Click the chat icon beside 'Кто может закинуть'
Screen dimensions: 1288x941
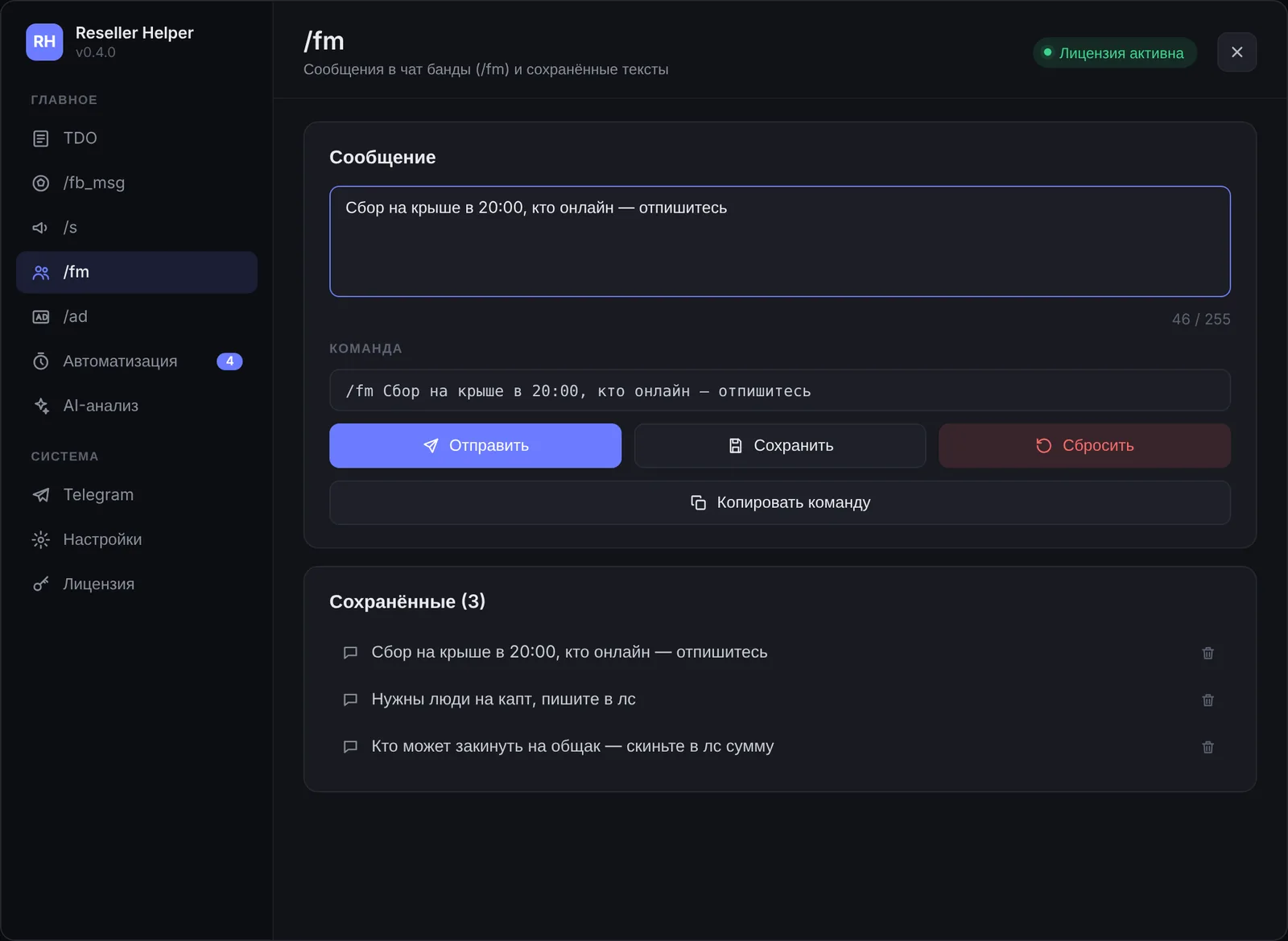coord(350,747)
